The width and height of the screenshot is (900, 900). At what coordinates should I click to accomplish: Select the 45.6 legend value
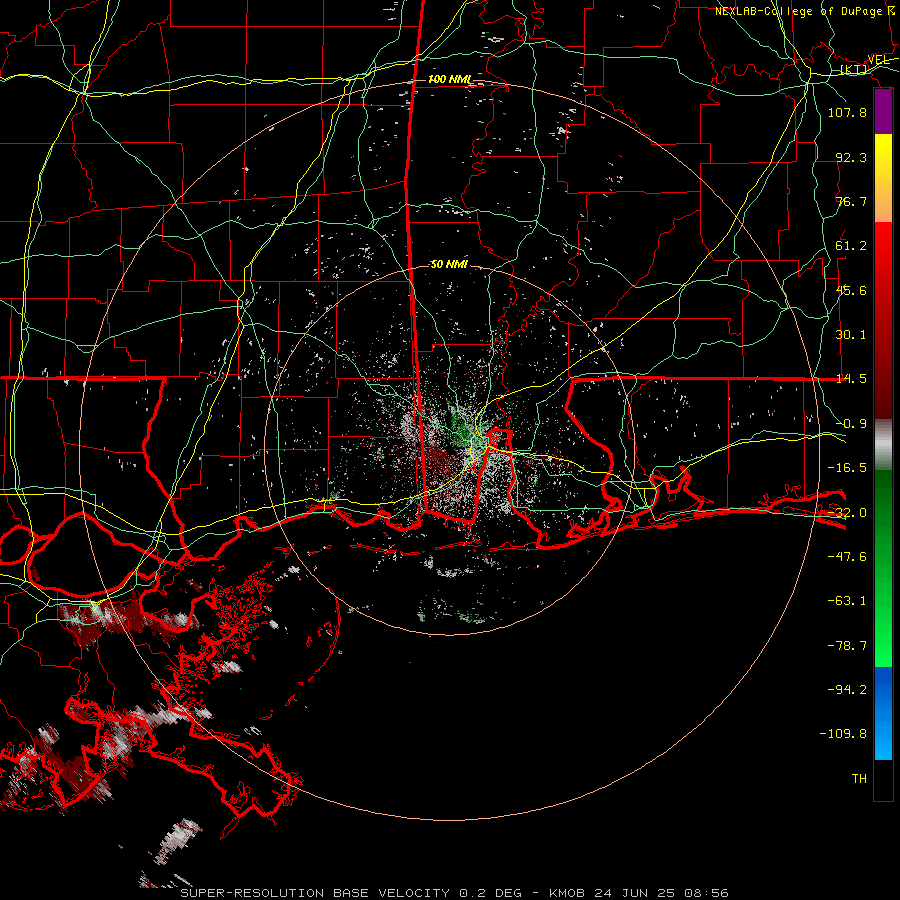(851, 290)
